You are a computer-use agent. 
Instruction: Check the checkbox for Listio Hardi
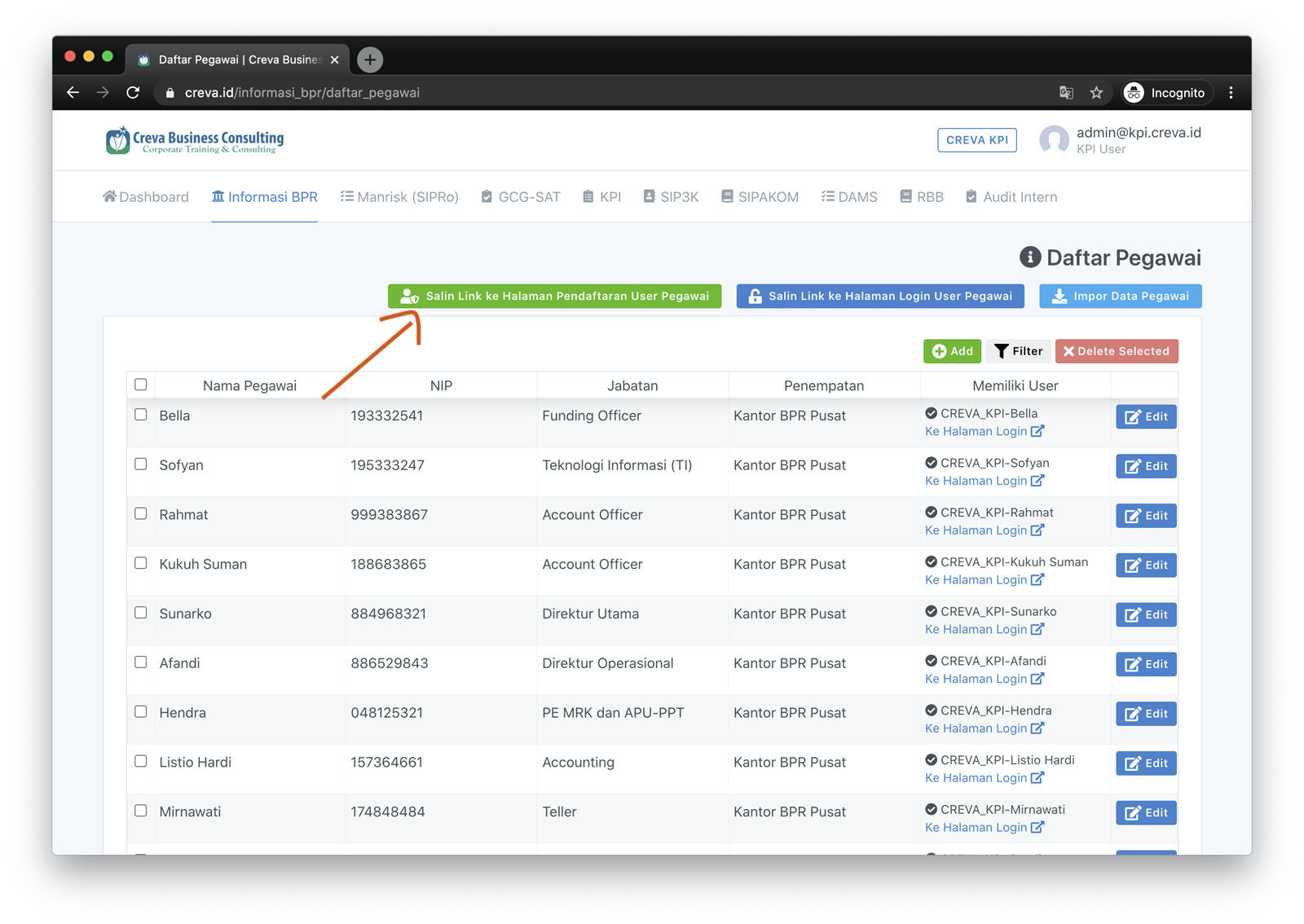tap(141, 761)
